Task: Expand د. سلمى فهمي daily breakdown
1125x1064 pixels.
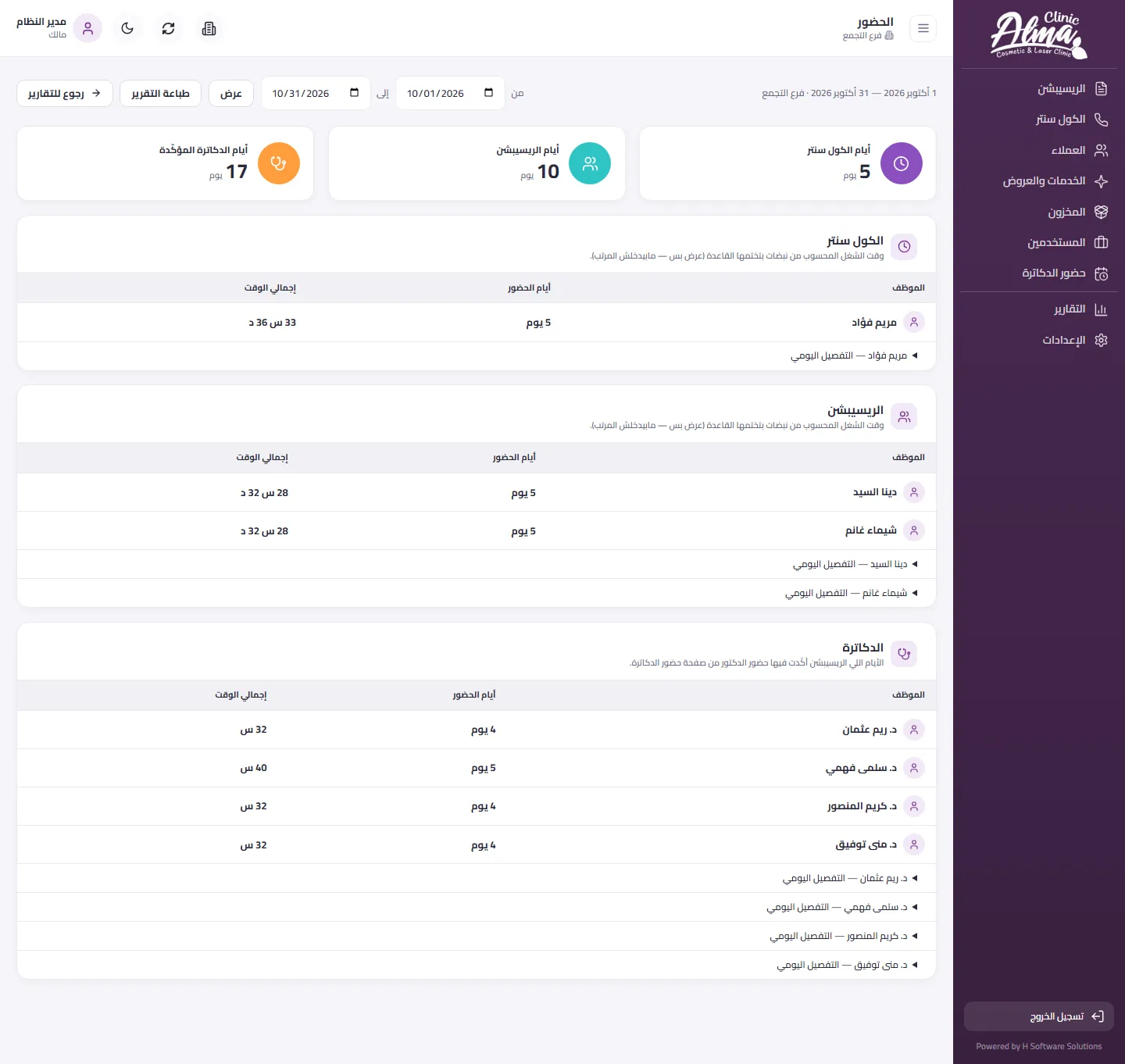Action: coord(477,907)
